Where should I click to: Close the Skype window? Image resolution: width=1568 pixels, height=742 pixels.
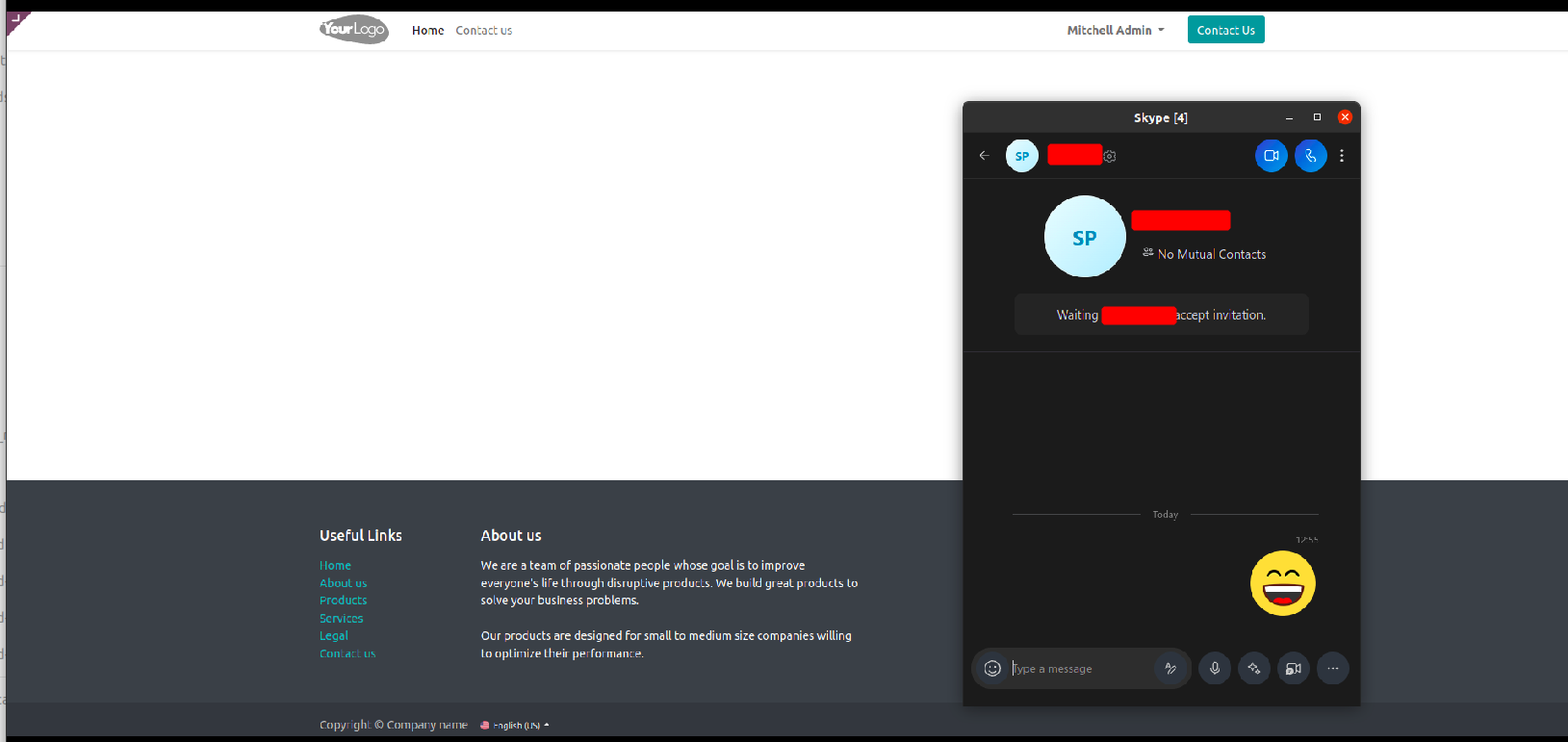pyautogui.click(x=1345, y=117)
